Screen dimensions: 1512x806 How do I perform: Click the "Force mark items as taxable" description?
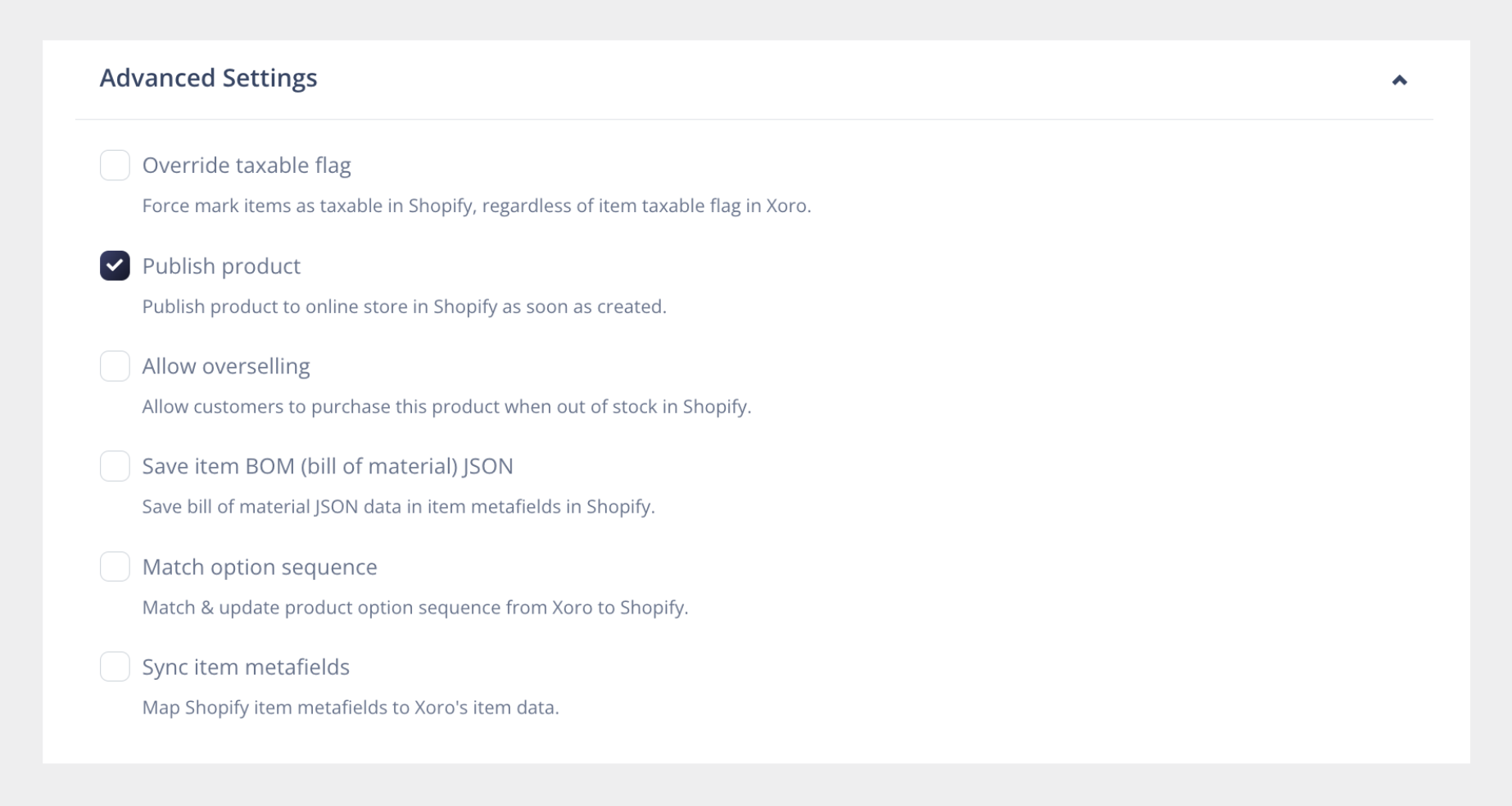tap(476, 206)
